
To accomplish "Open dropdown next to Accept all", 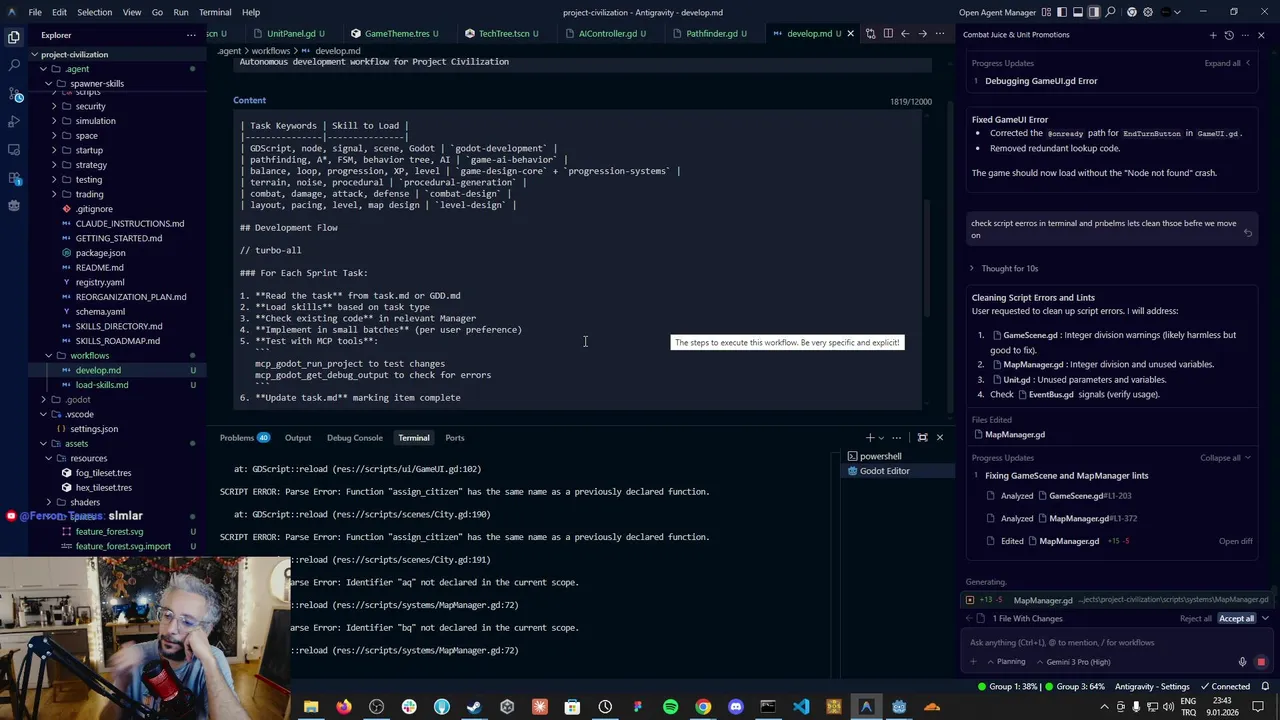I will pos(1265,619).
